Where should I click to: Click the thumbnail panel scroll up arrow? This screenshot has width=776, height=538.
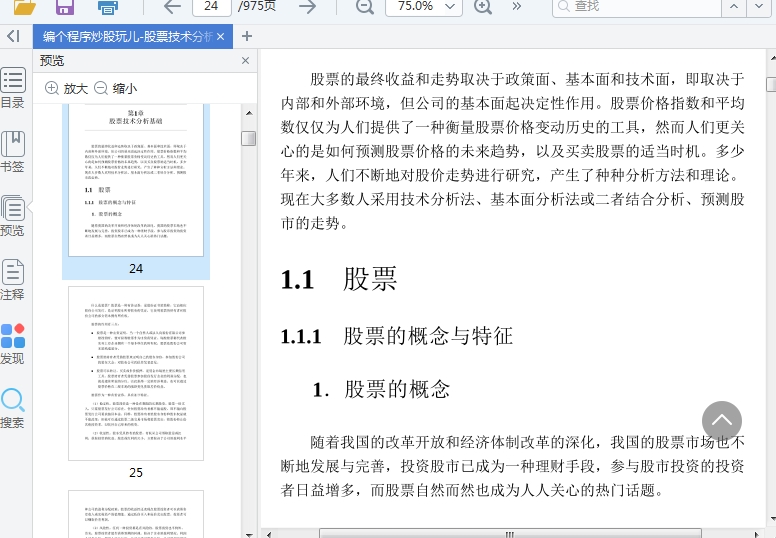(x=249, y=113)
